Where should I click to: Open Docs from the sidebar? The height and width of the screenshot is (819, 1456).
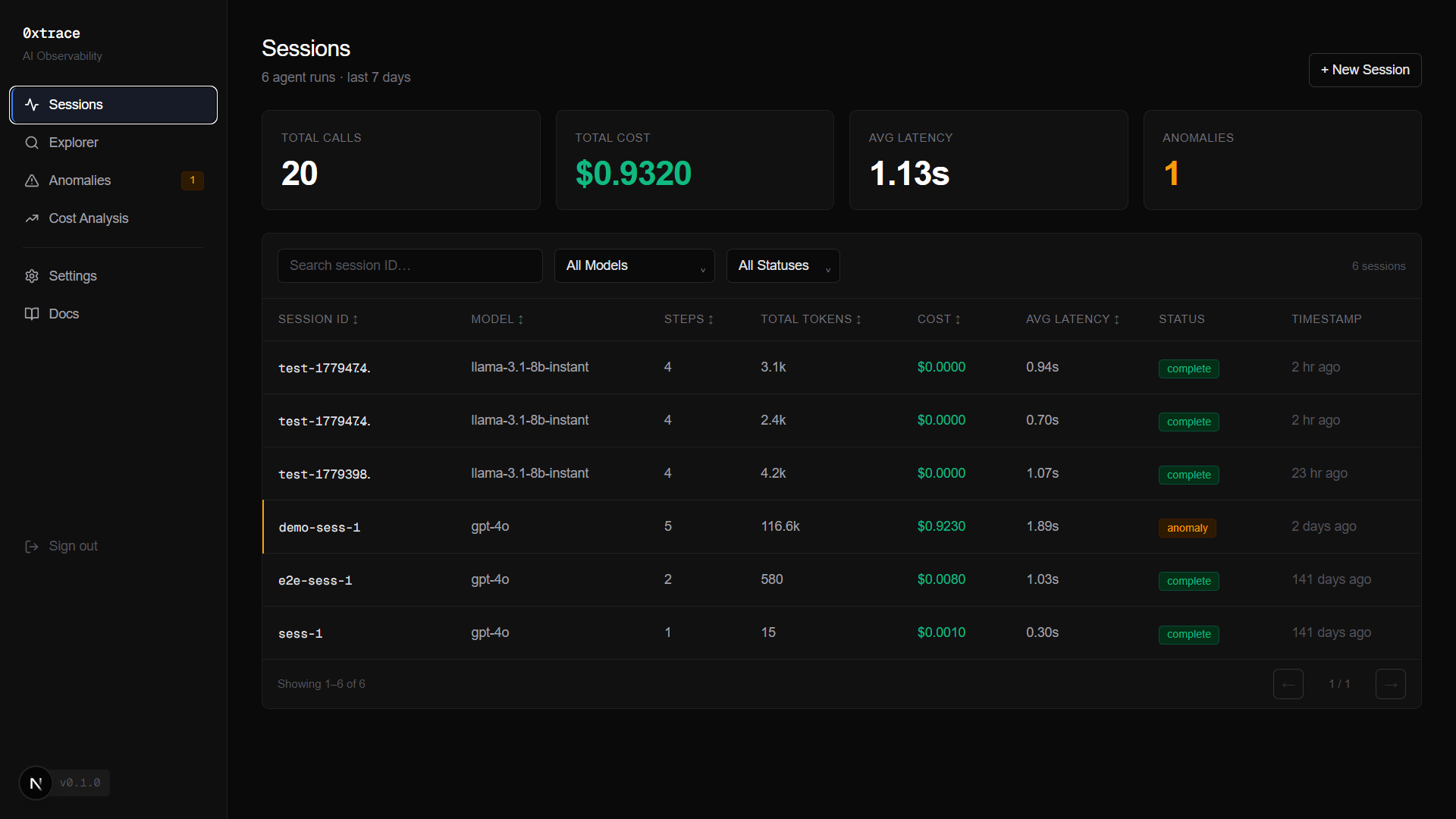coord(114,314)
